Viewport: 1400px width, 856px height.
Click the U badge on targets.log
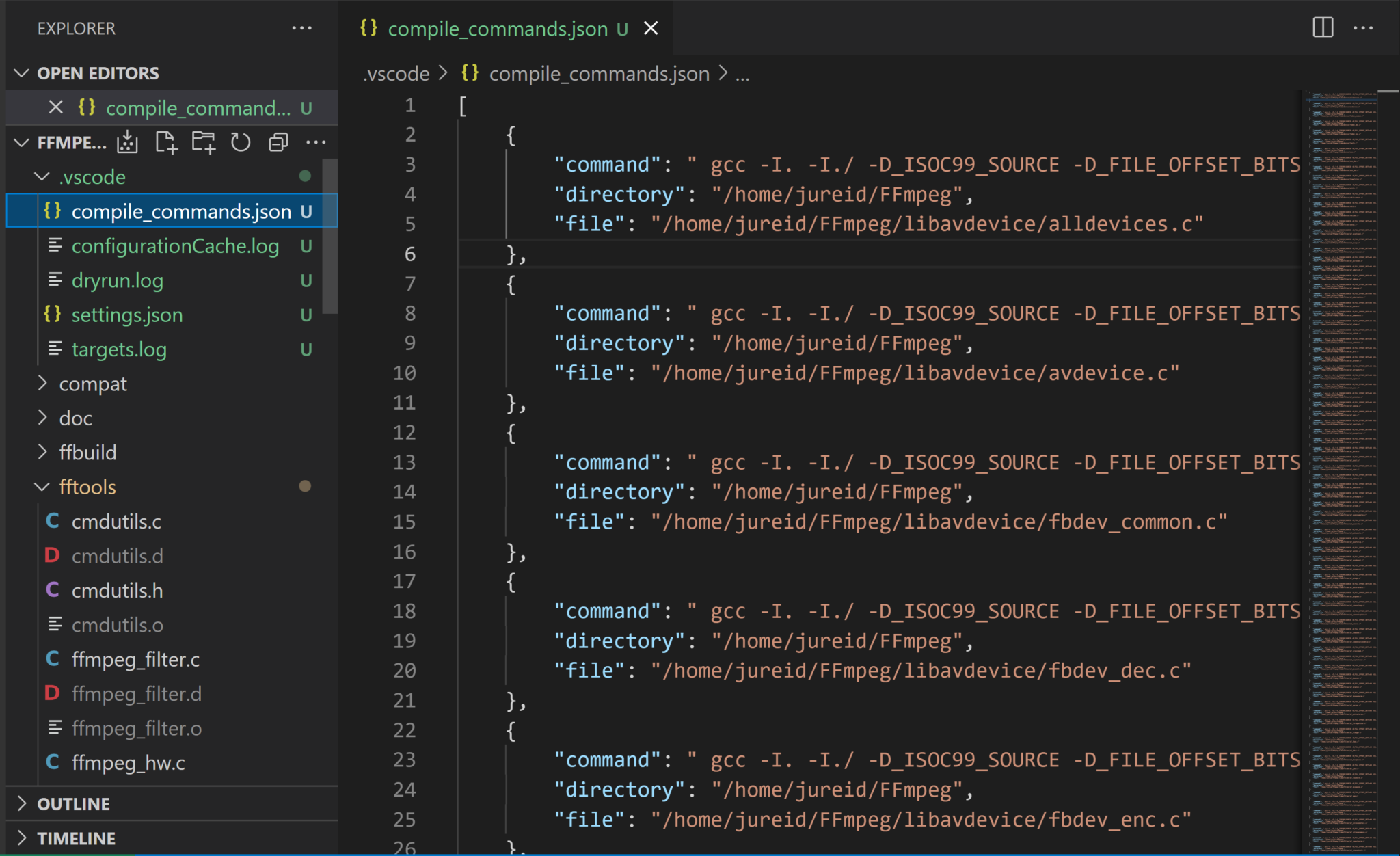[x=306, y=349]
